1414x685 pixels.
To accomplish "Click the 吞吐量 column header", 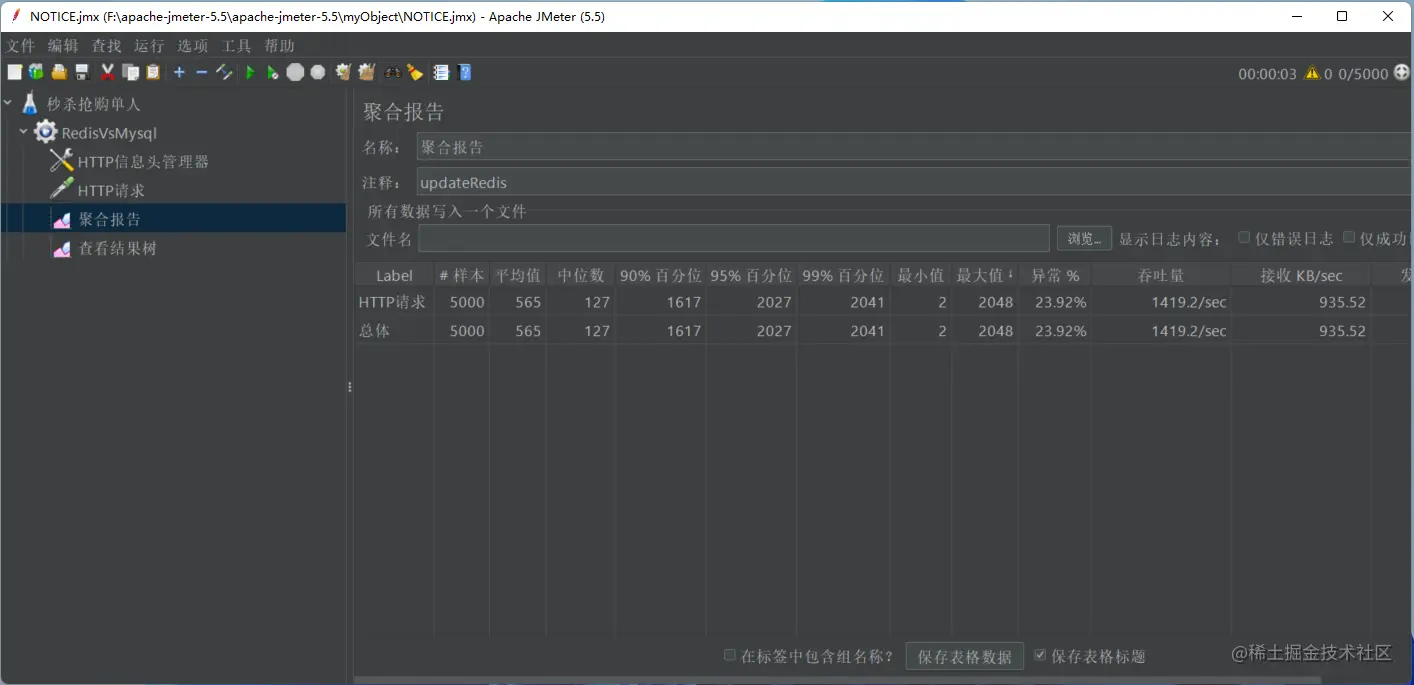I will click(x=1161, y=275).
